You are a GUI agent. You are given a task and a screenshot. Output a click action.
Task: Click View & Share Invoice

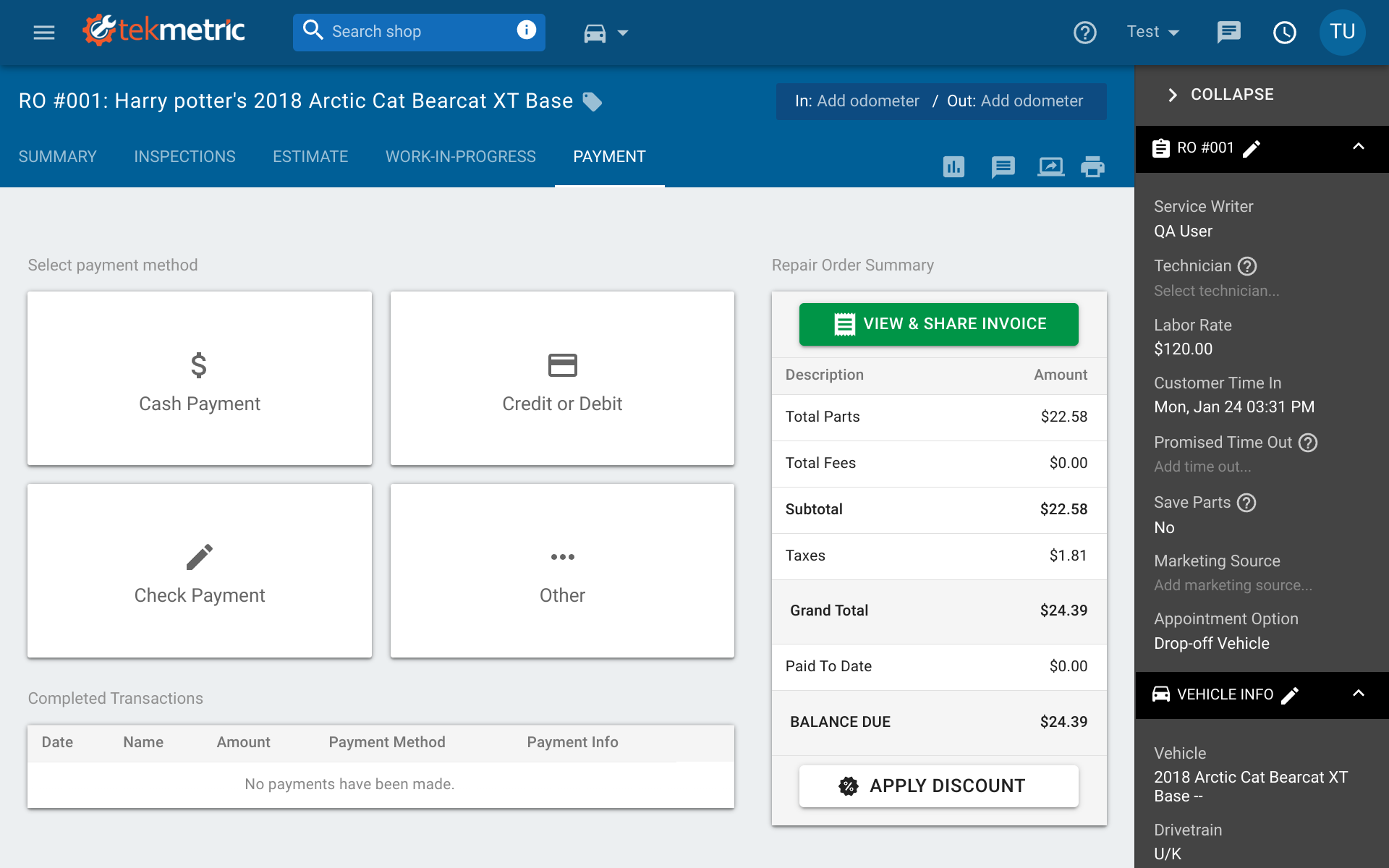pos(938,324)
